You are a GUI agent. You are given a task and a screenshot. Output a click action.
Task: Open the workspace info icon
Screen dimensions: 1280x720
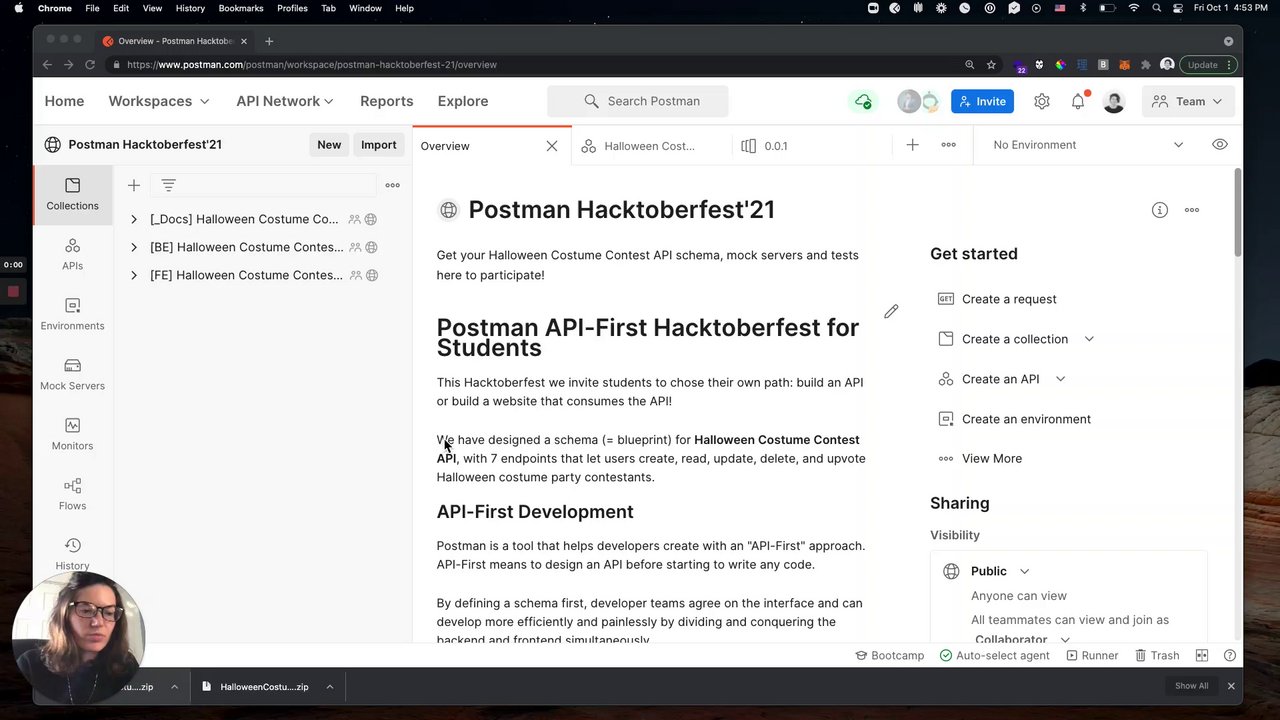1159,210
